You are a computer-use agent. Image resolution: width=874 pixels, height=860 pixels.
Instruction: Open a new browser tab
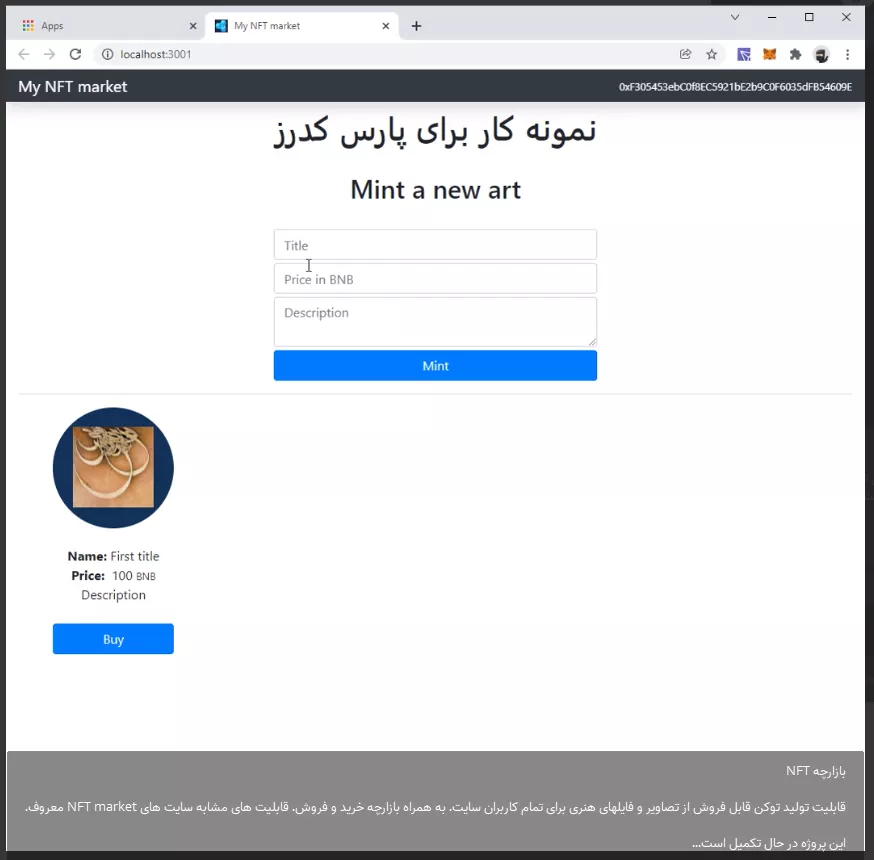point(416,26)
